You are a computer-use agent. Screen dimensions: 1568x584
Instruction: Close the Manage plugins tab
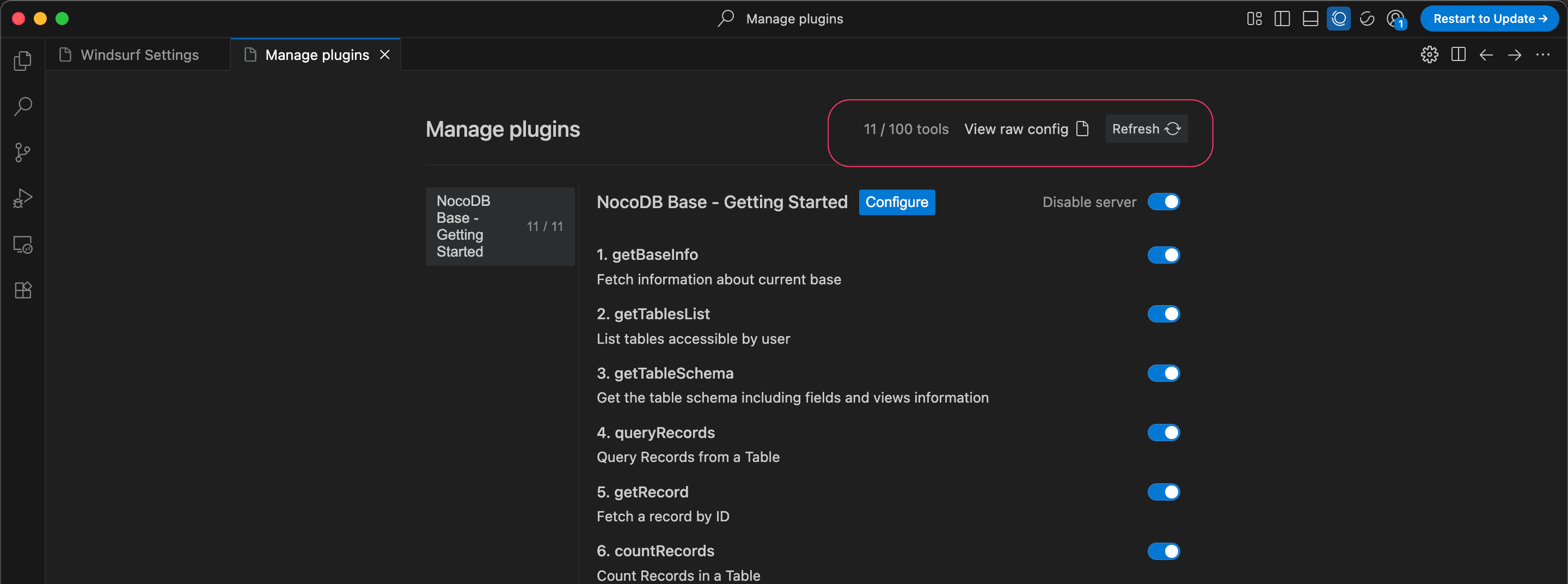[385, 55]
